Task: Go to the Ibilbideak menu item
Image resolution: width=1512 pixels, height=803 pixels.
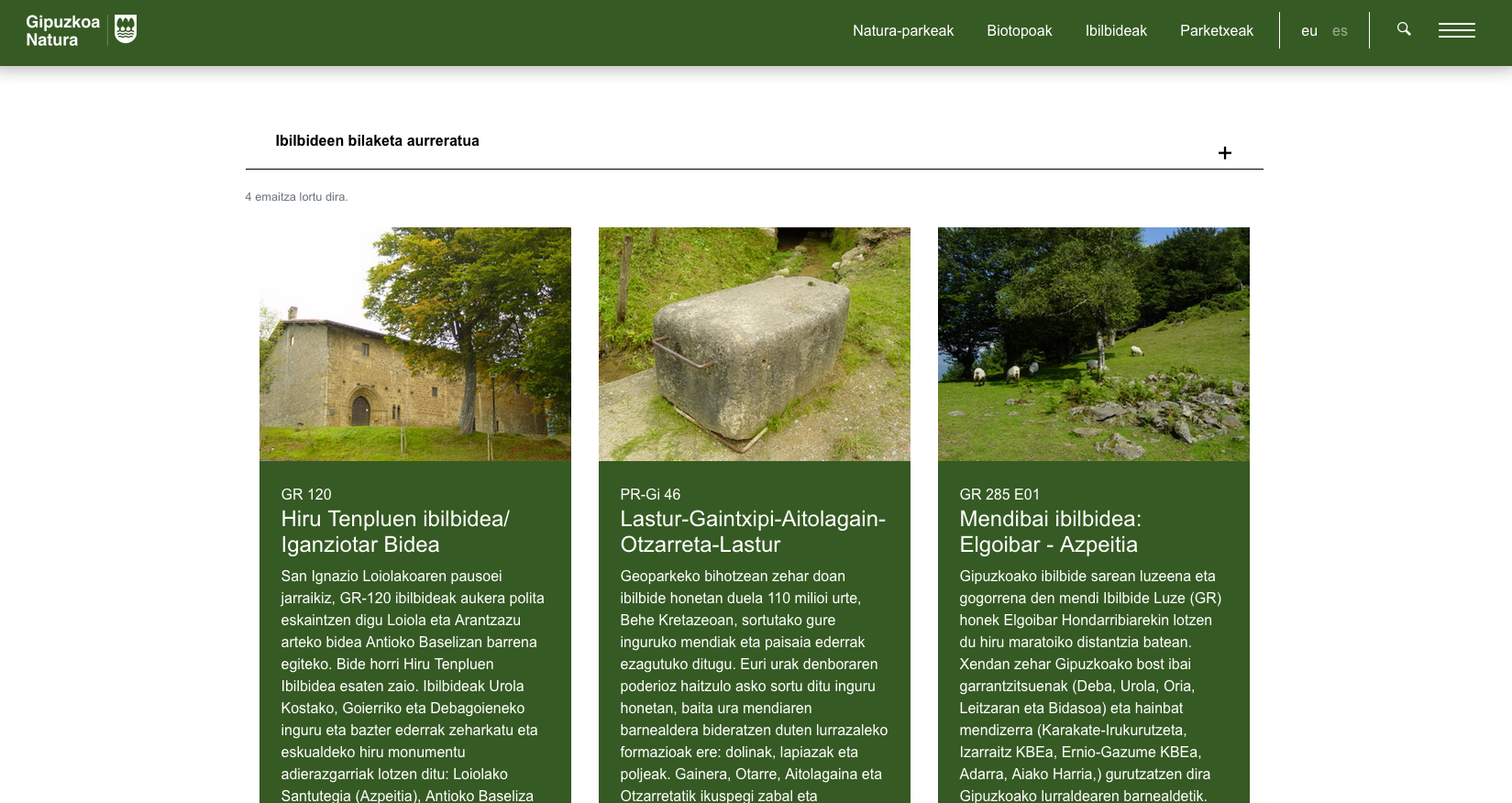Action: [x=1116, y=30]
